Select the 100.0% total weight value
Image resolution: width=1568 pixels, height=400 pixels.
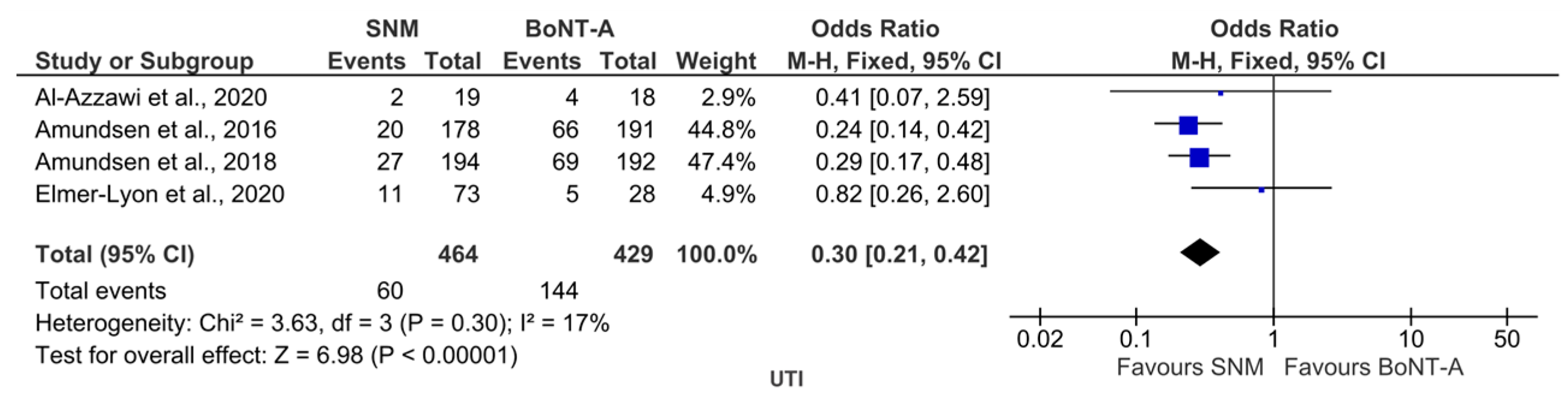(717, 254)
